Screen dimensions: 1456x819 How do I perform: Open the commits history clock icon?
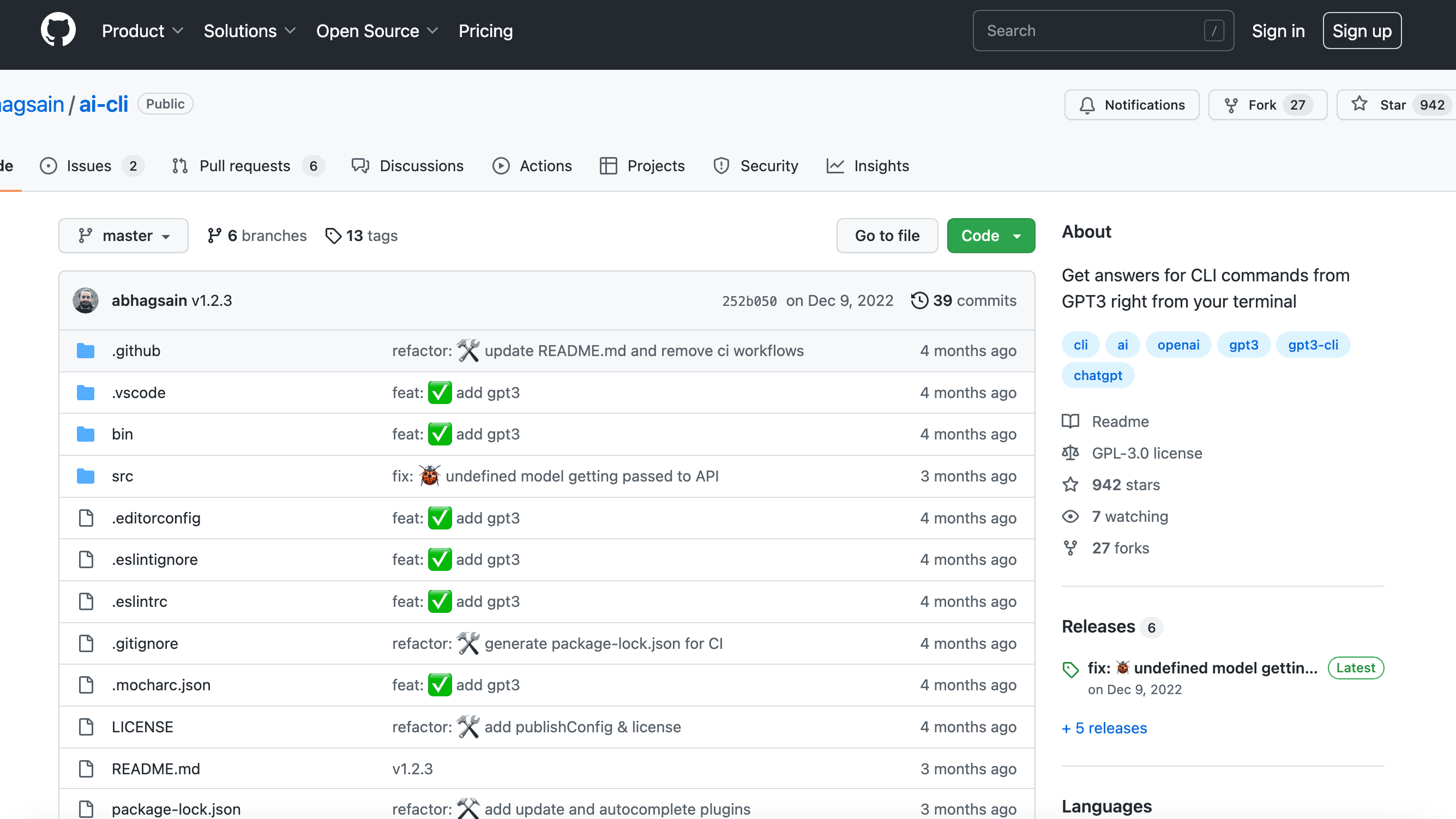(919, 300)
